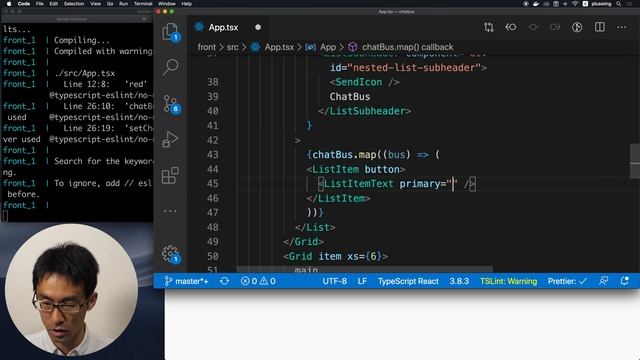The height and width of the screenshot is (360, 640).
Task: Open notifications bell in status bar
Action: [624, 281]
